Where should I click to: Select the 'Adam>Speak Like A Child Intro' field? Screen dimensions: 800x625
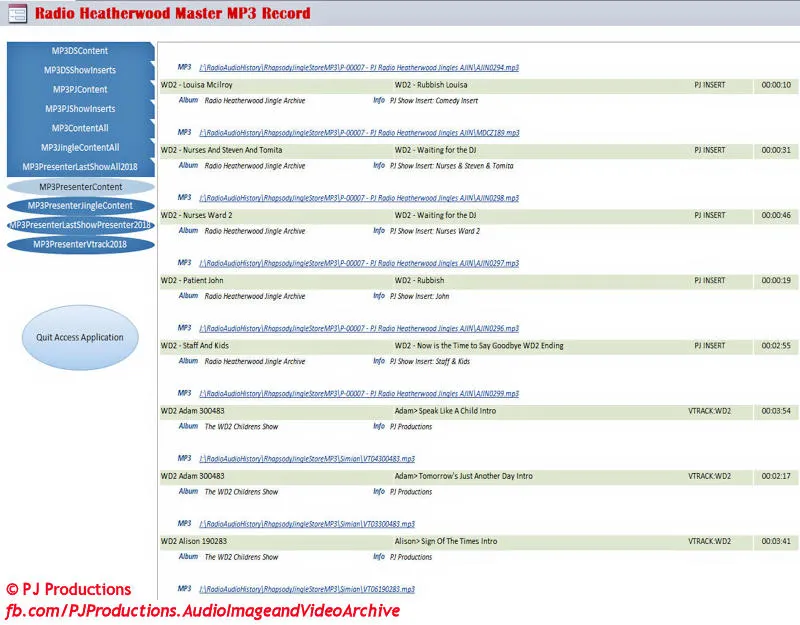click(x=445, y=411)
